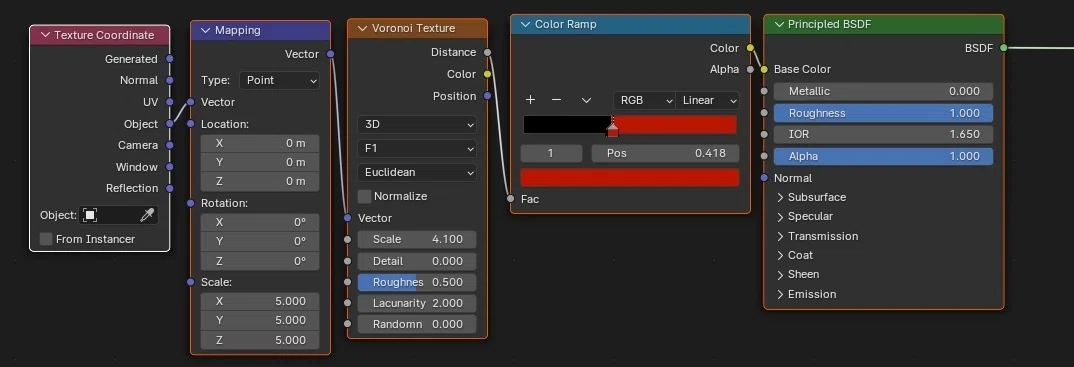Click the Mapping Vector input socket

point(191,102)
